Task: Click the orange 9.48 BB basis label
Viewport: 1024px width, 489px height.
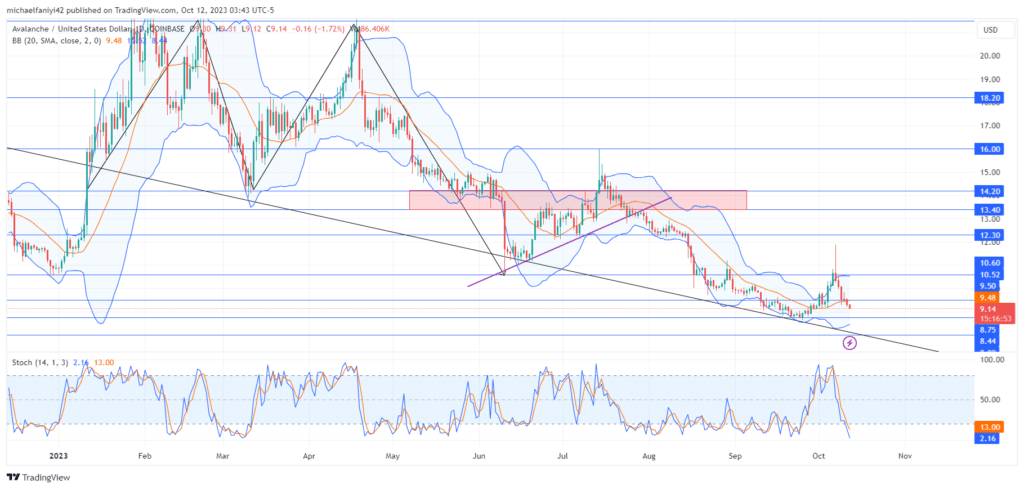Action: (x=991, y=296)
